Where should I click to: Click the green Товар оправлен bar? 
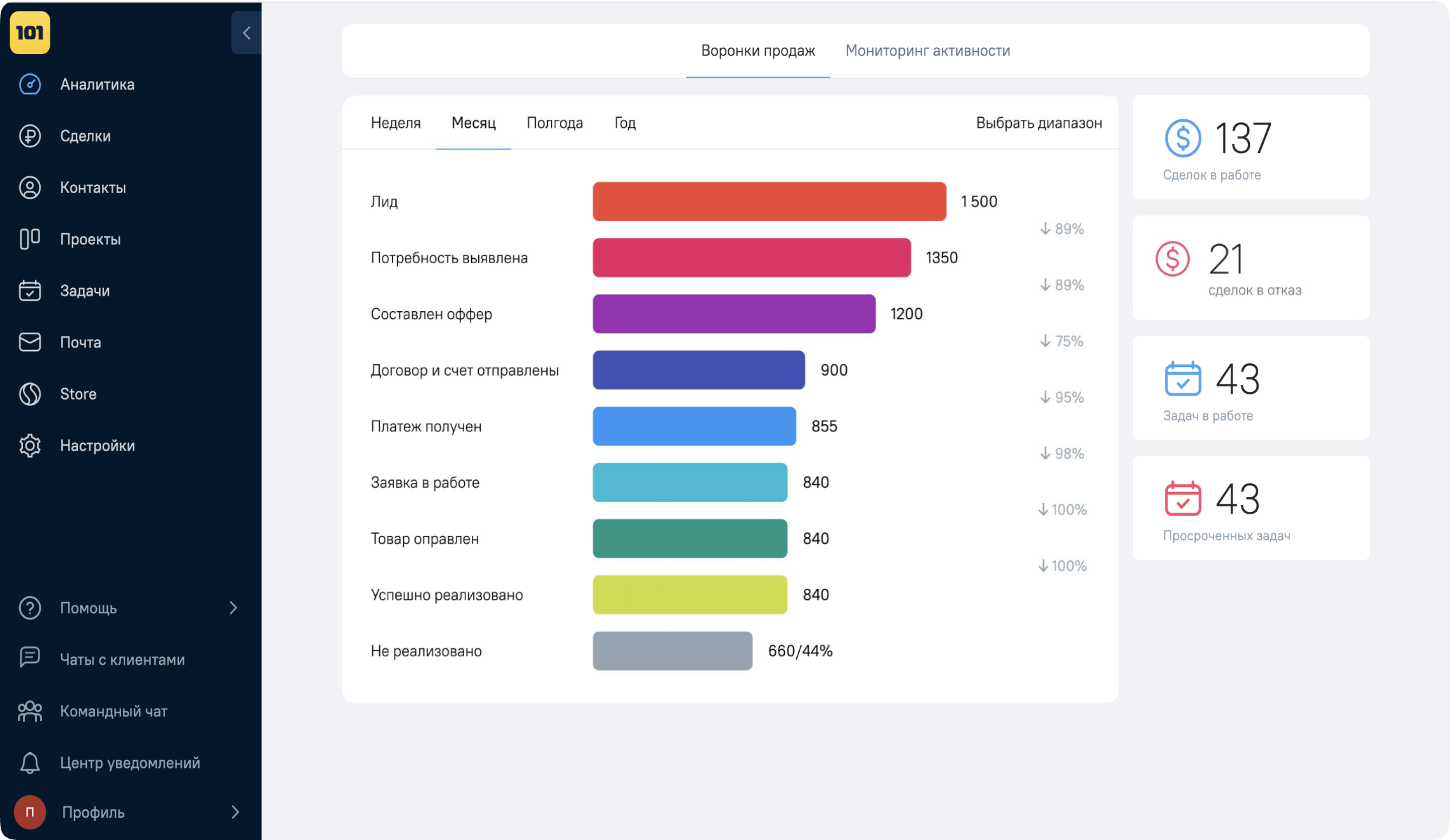(690, 538)
